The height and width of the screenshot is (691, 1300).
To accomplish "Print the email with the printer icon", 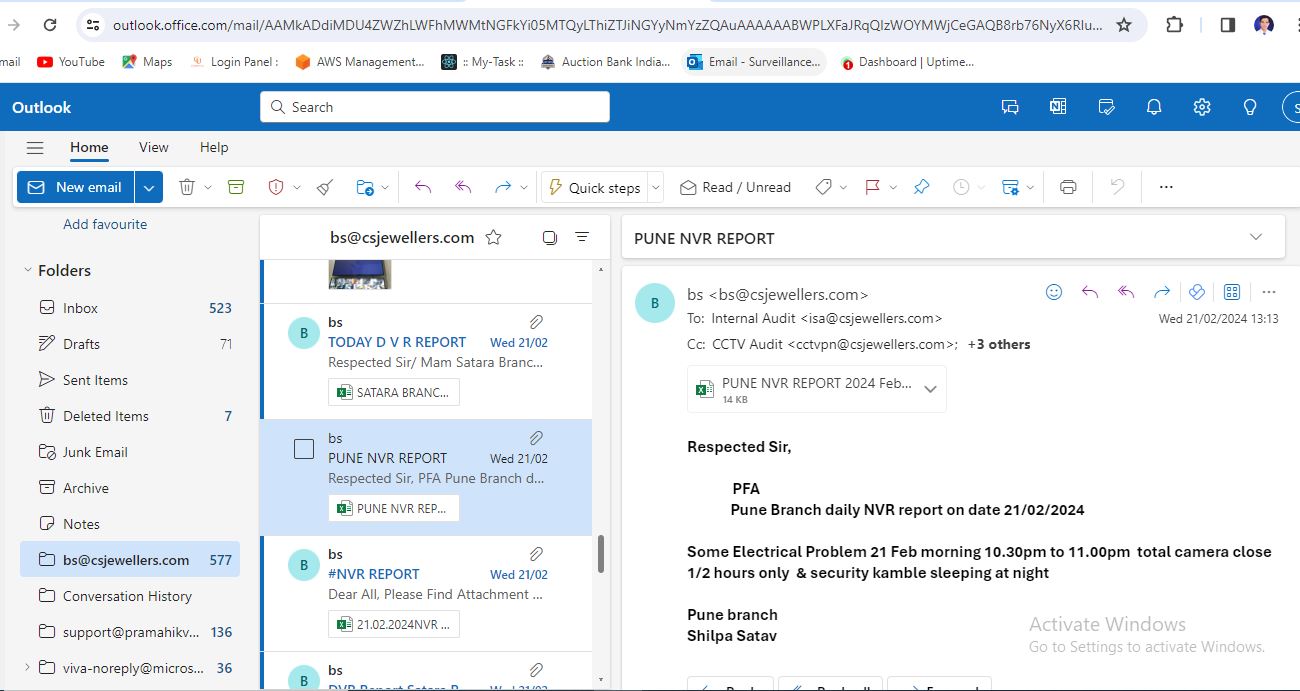I will pos(1068,187).
